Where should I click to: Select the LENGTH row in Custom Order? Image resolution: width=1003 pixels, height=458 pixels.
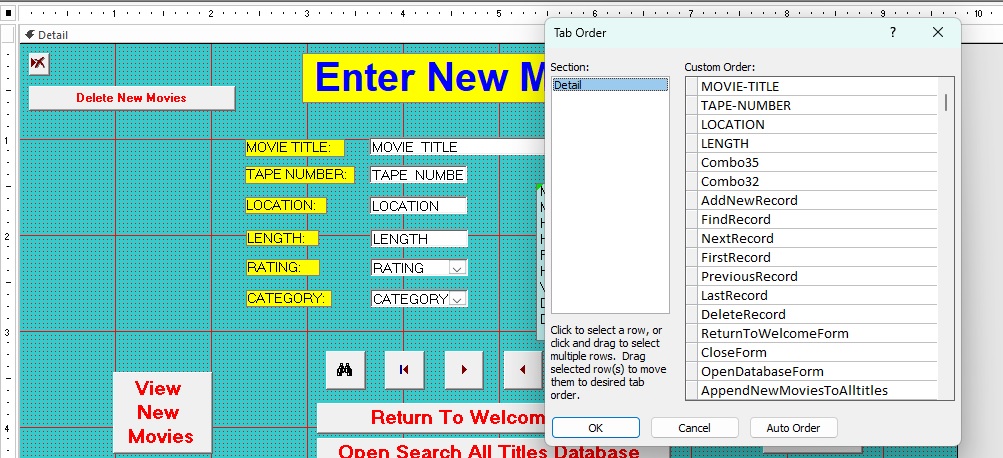point(817,143)
